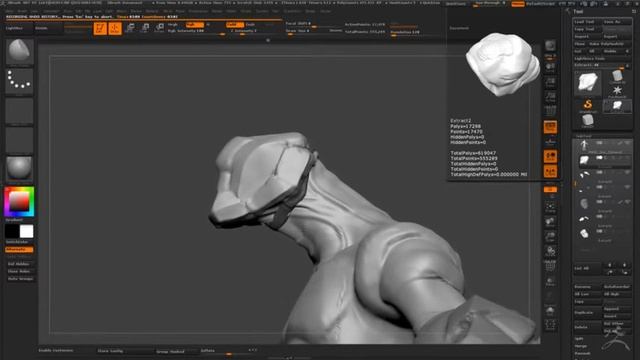Click the Append subtool button
Viewport: 640px width, 360px height.
click(x=617, y=309)
